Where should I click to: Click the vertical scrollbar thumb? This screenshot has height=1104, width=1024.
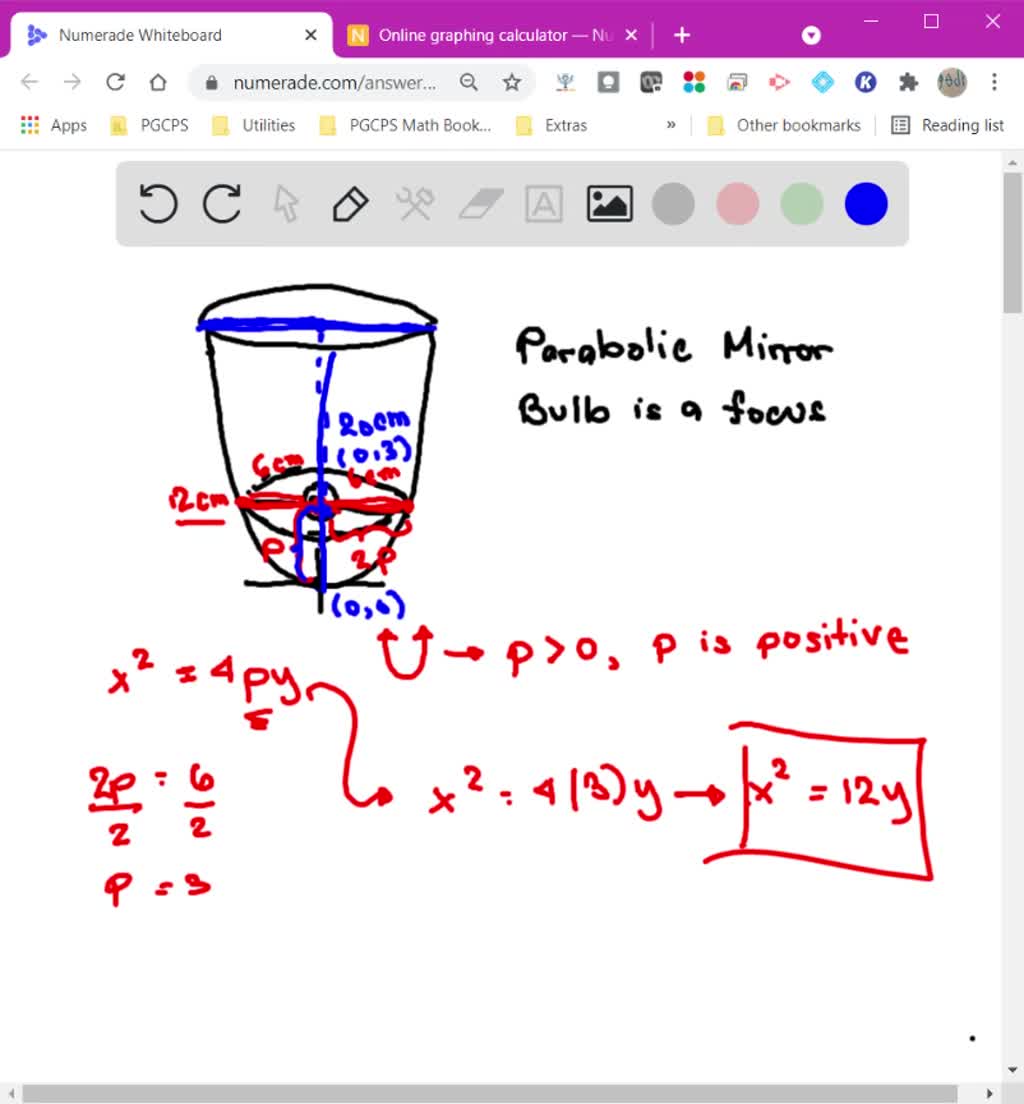[x=1013, y=244]
